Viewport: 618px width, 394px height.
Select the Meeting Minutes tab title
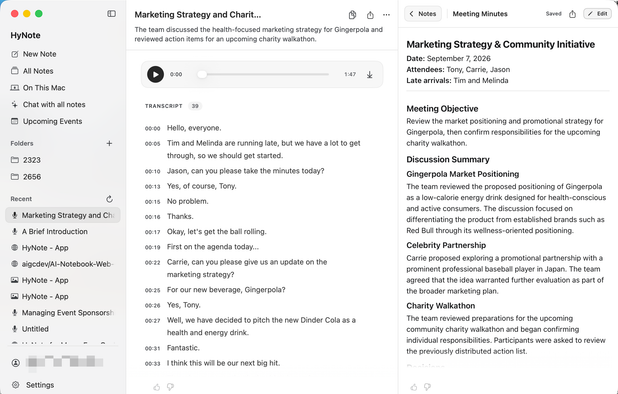tap(480, 14)
